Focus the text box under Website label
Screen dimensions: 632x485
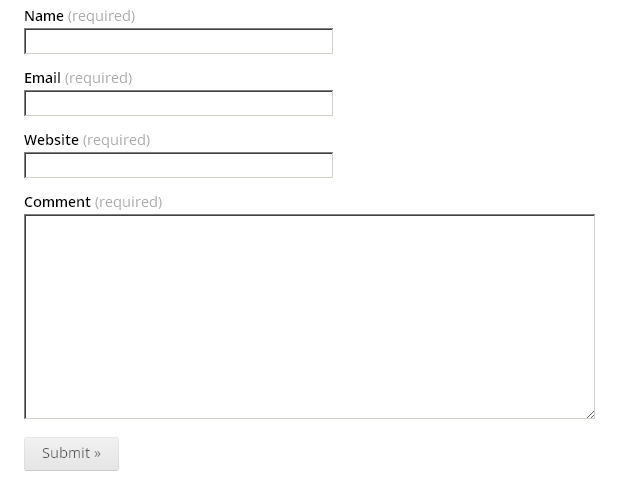tap(179, 165)
